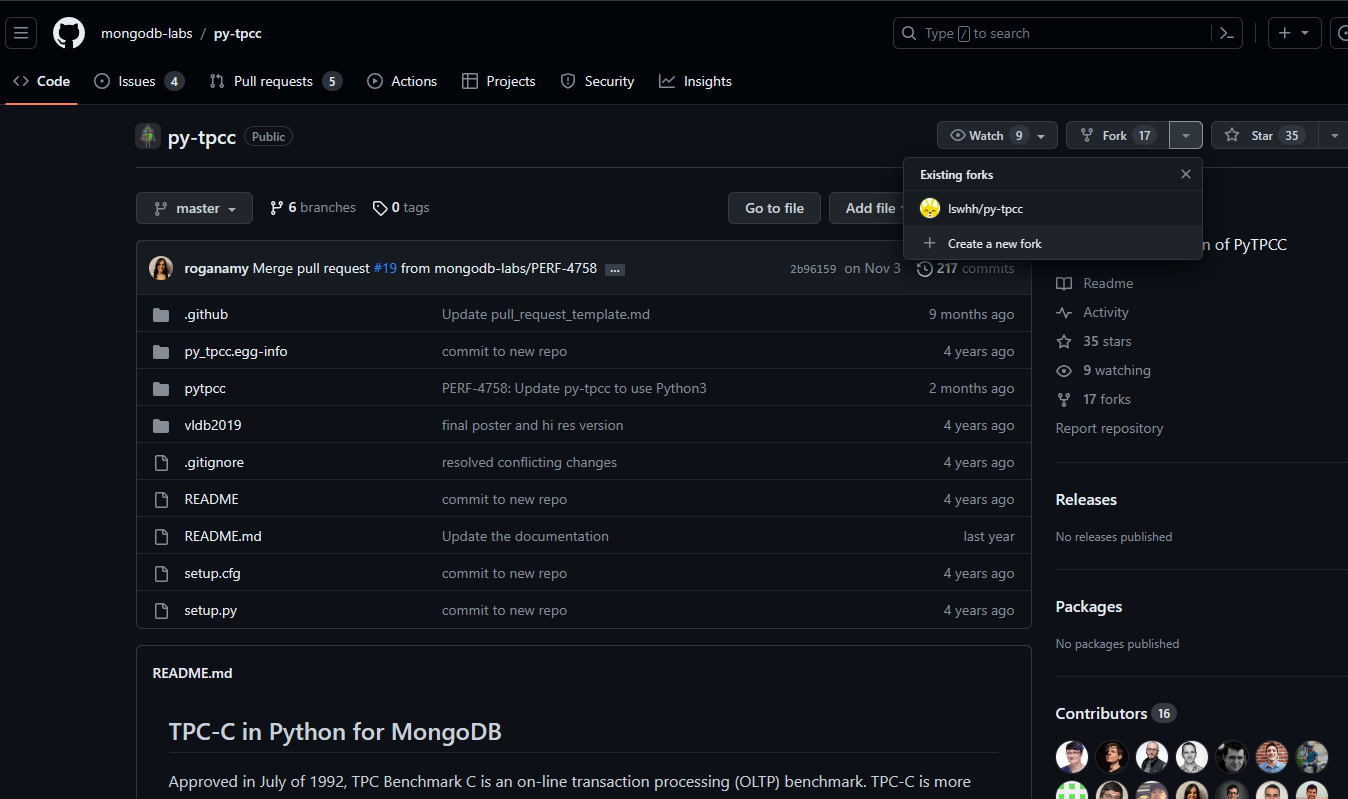Click the branches icon near 6 branches
The height and width of the screenshot is (799, 1348).
[x=276, y=208]
